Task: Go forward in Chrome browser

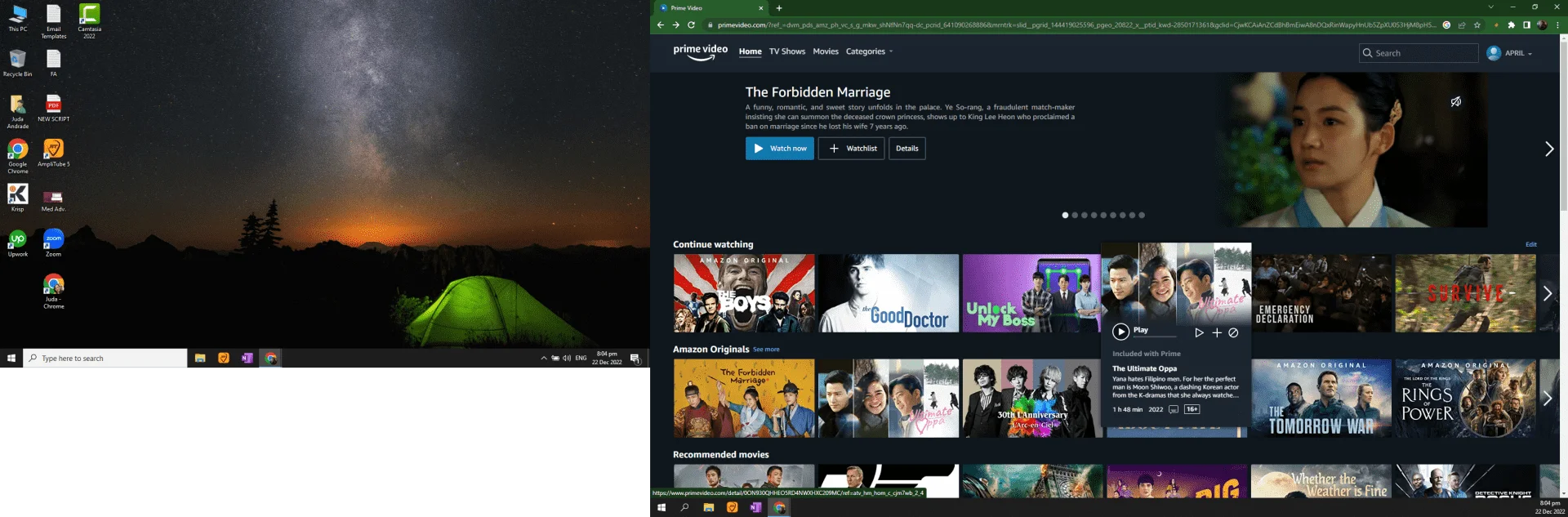Action: (675, 25)
